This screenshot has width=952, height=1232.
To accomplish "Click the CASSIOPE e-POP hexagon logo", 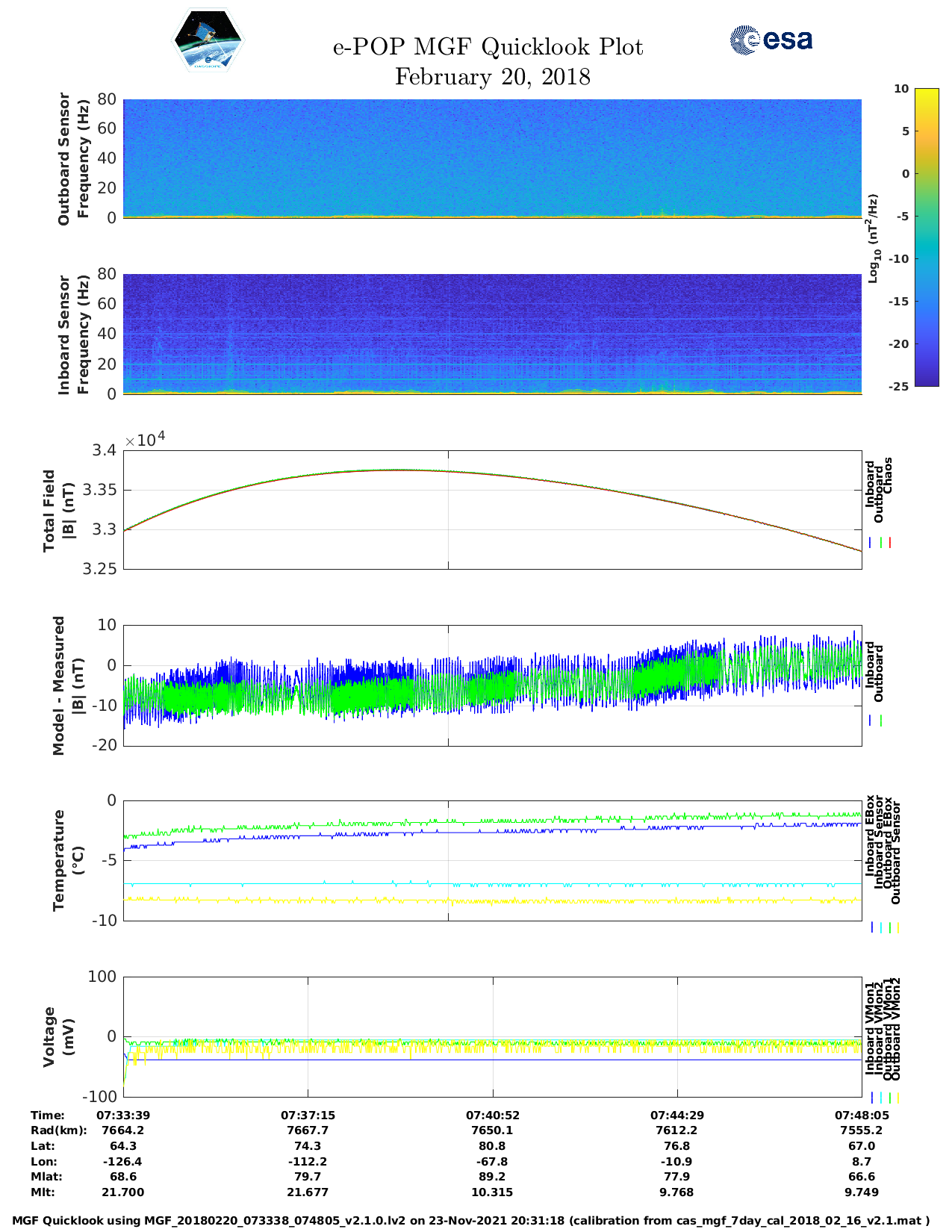I will (208, 40).
